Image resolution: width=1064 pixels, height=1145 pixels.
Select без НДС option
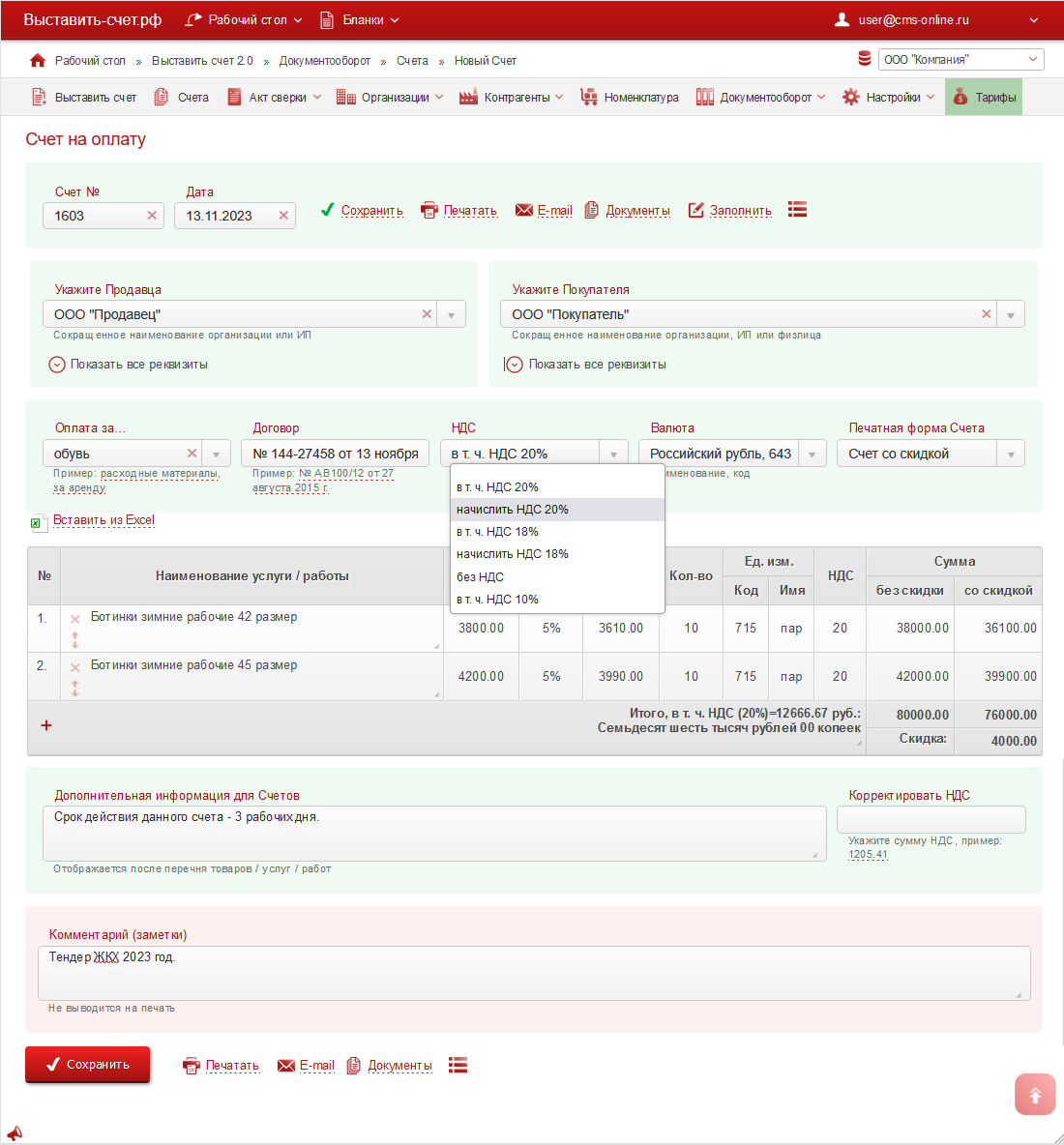(557, 577)
